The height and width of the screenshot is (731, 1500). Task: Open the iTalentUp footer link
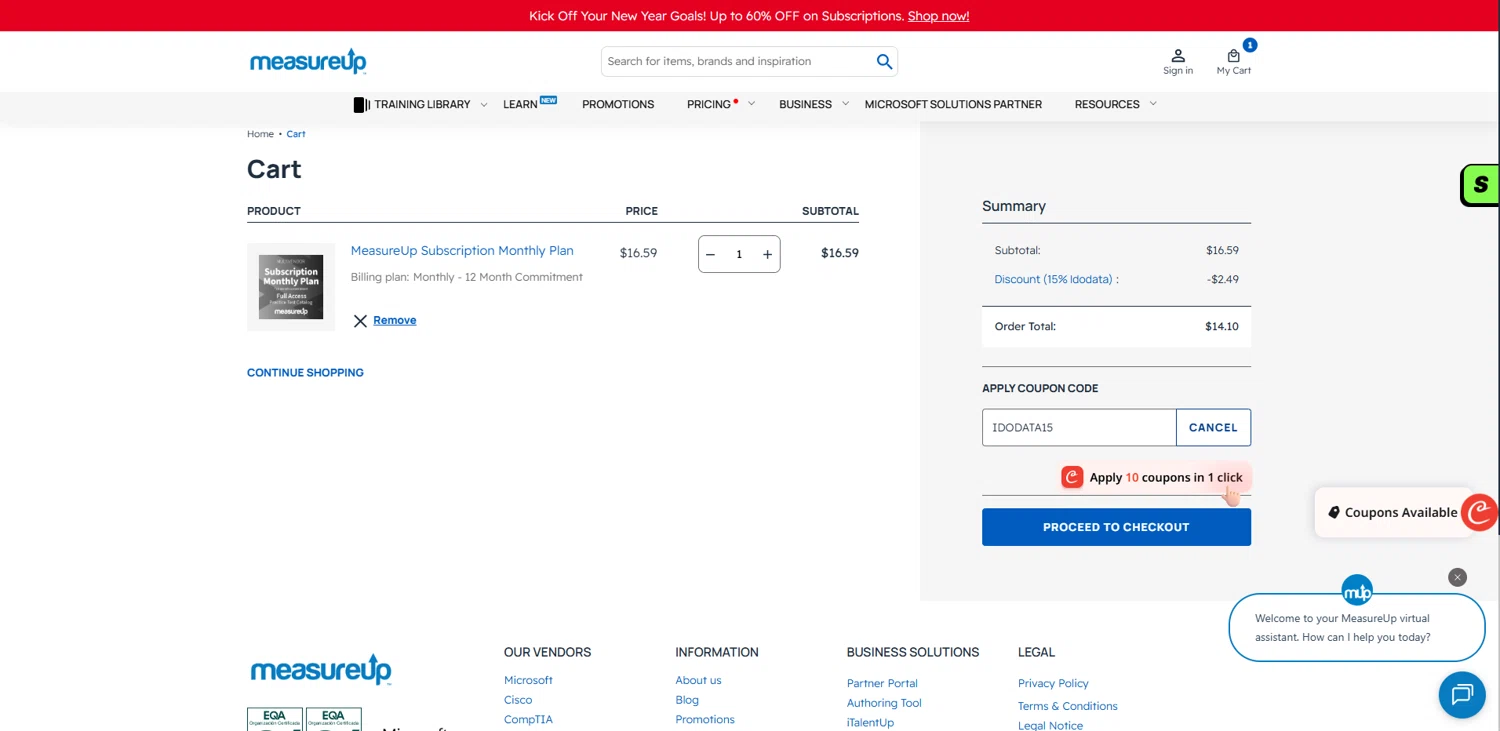870,723
